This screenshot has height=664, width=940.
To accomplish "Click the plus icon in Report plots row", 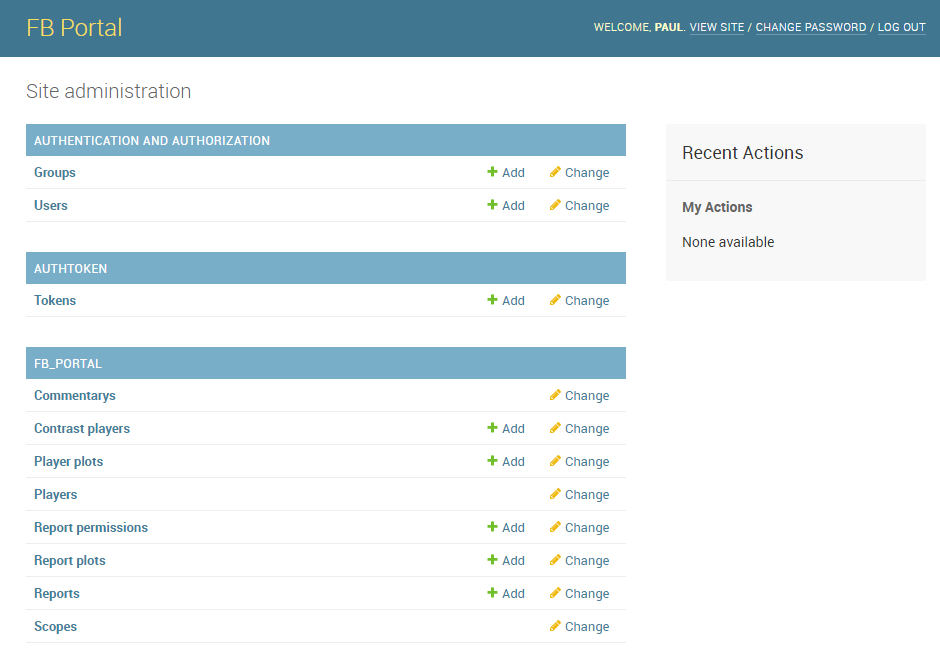I will (492, 560).
